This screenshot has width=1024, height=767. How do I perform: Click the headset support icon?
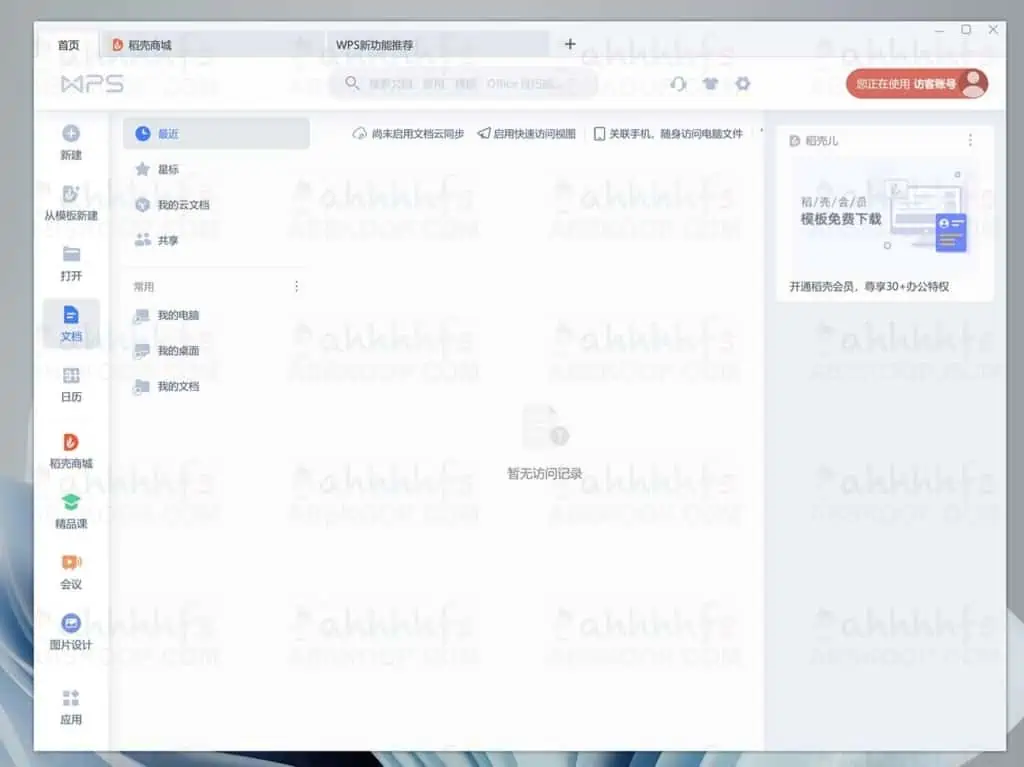point(678,84)
